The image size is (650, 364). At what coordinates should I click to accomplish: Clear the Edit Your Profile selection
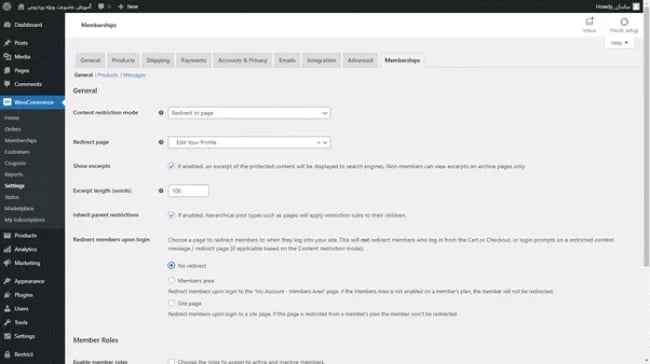(318, 142)
